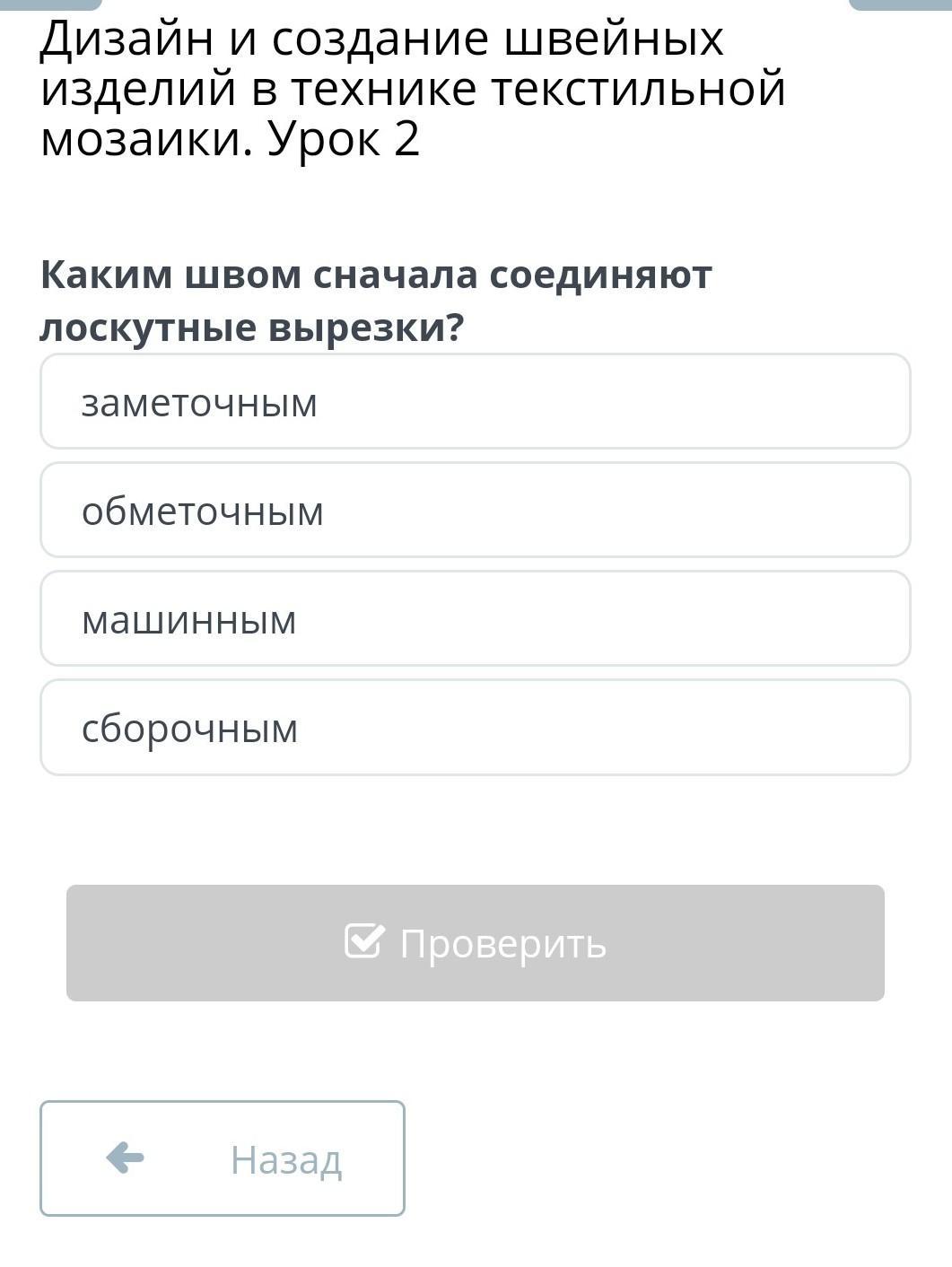This screenshot has width=952, height=1267.
Task: Click 'Урок 2' in the page title
Action: point(344,140)
